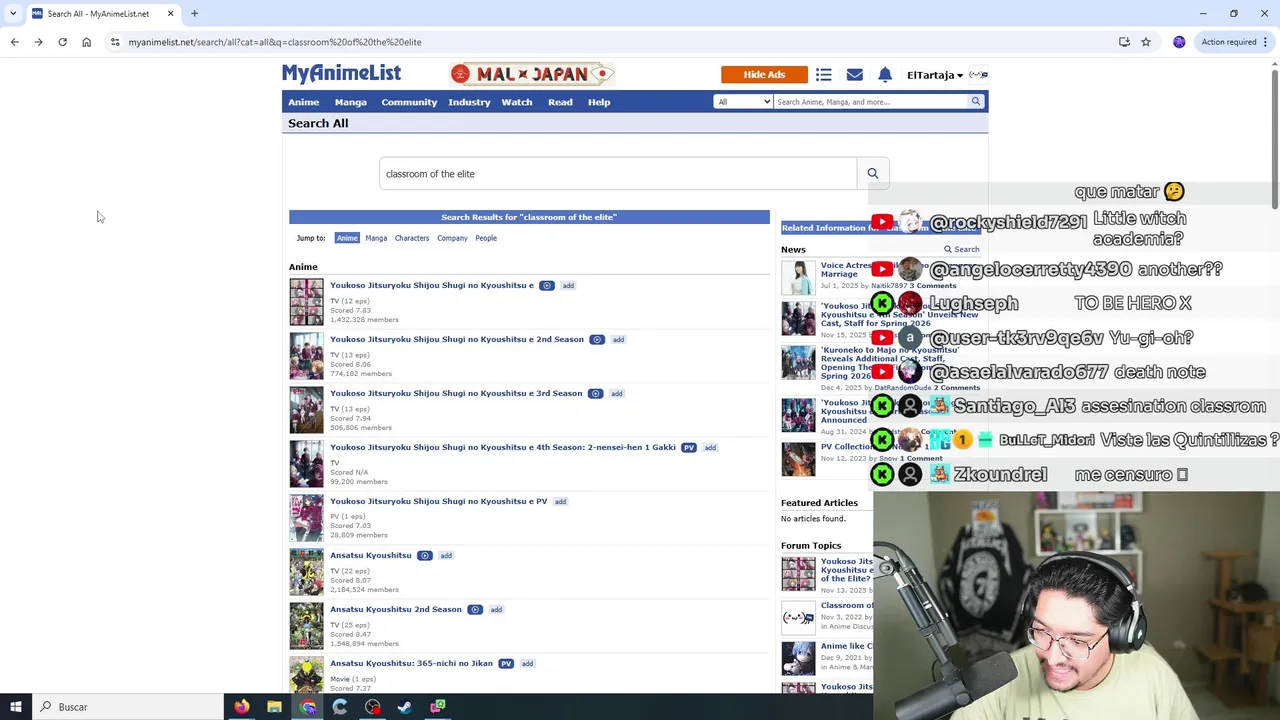Open the Industry menu

point(469,102)
